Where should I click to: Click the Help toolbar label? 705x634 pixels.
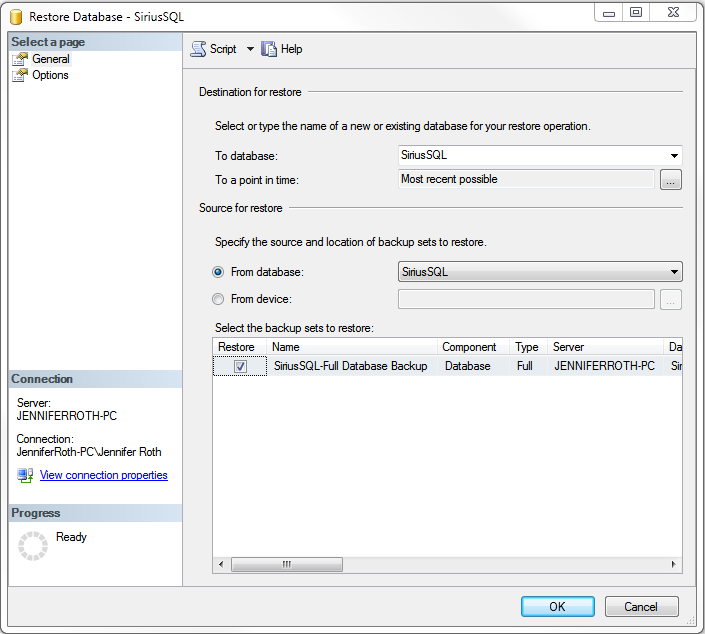tap(291, 49)
